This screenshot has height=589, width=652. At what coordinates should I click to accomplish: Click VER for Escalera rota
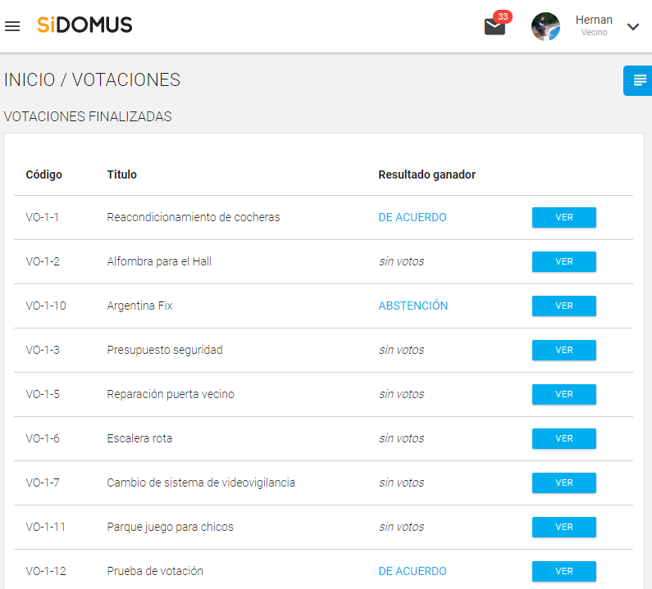pos(563,438)
